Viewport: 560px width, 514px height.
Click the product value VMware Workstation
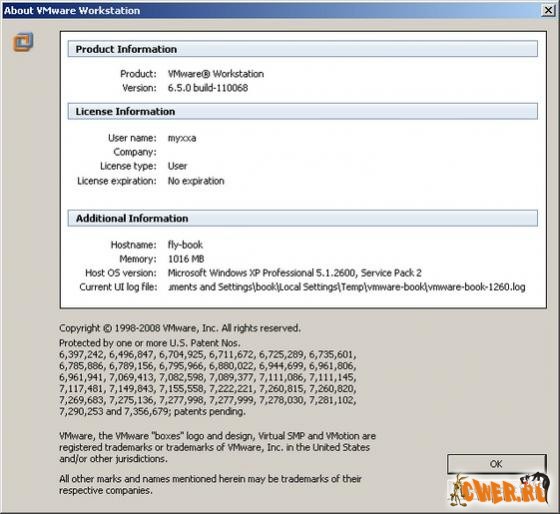[216, 74]
